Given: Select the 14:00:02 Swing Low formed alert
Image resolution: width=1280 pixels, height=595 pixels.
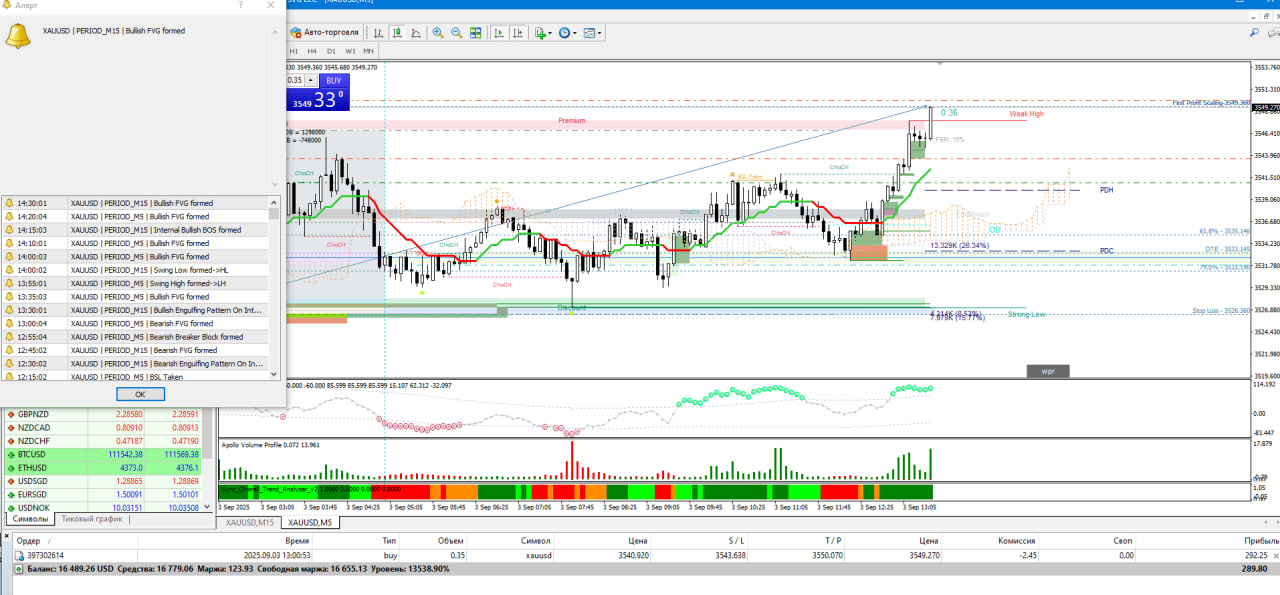Looking at the screenshot, I should pyautogui.click(x=135, y=270).
